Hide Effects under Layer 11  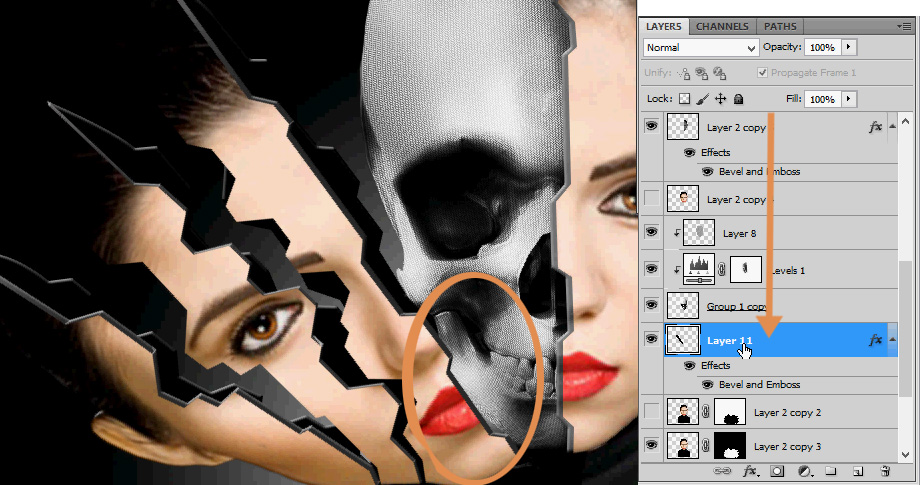(x=689, y=365)
